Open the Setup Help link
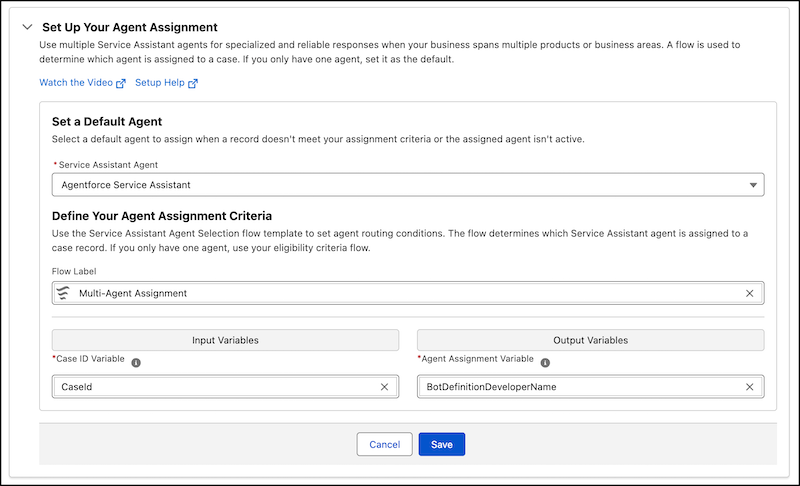Viewport: 800px width, 486px height. (x=166, y=83)
